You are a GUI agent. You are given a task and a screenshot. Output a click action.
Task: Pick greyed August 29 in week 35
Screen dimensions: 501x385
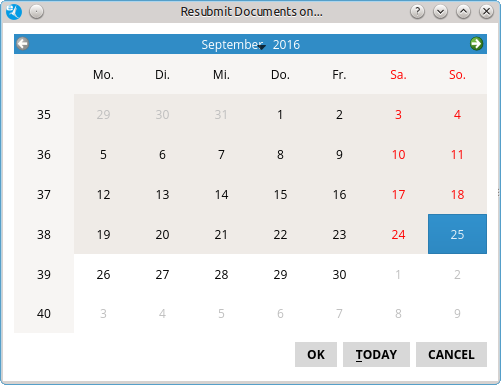[103, 114]
